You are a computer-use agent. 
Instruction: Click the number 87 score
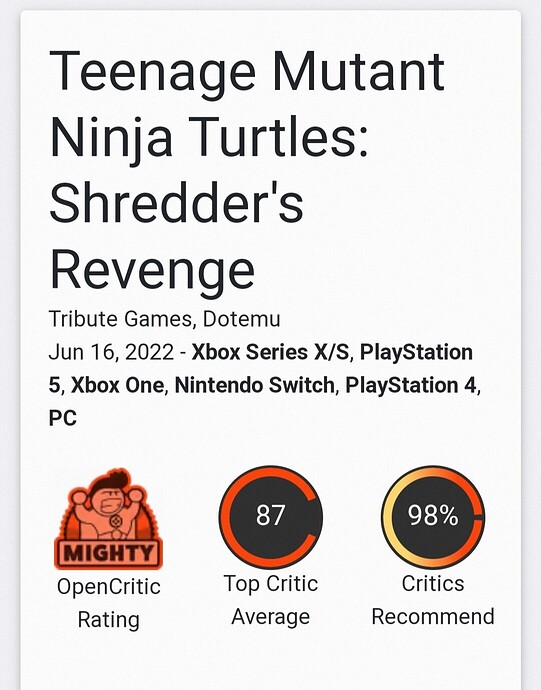click(x=271, y=515)
